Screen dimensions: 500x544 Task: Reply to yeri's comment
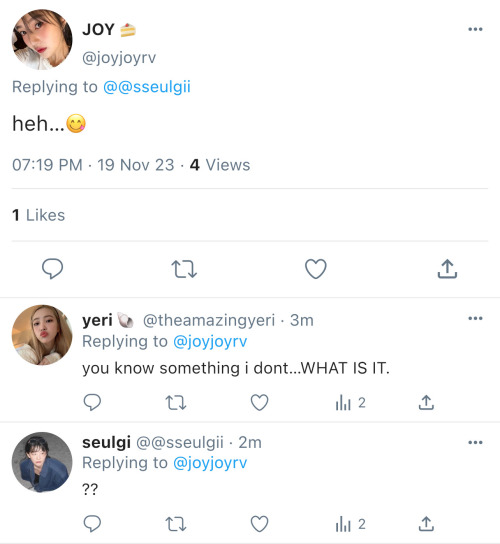(92, 402)
